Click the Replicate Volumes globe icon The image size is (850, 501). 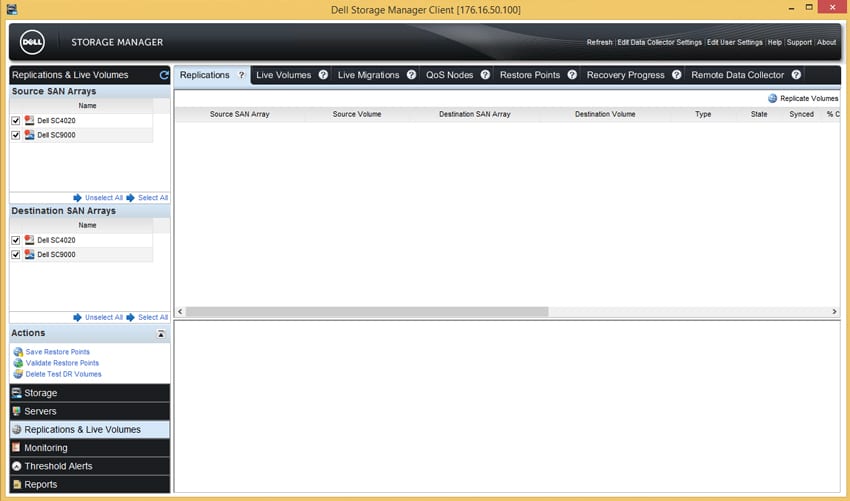coord(772,98)
